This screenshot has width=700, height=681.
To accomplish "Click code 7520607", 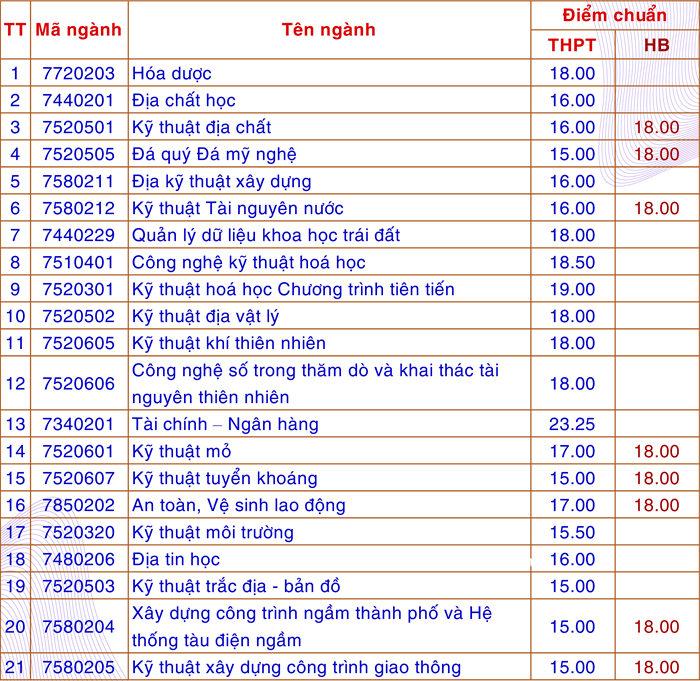I will (x=79, y=479).
